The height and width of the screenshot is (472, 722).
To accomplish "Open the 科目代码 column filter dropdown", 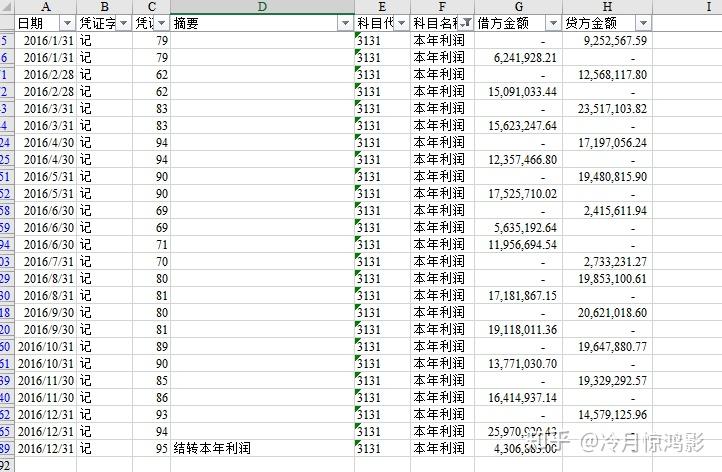I will tap(402, 23).
